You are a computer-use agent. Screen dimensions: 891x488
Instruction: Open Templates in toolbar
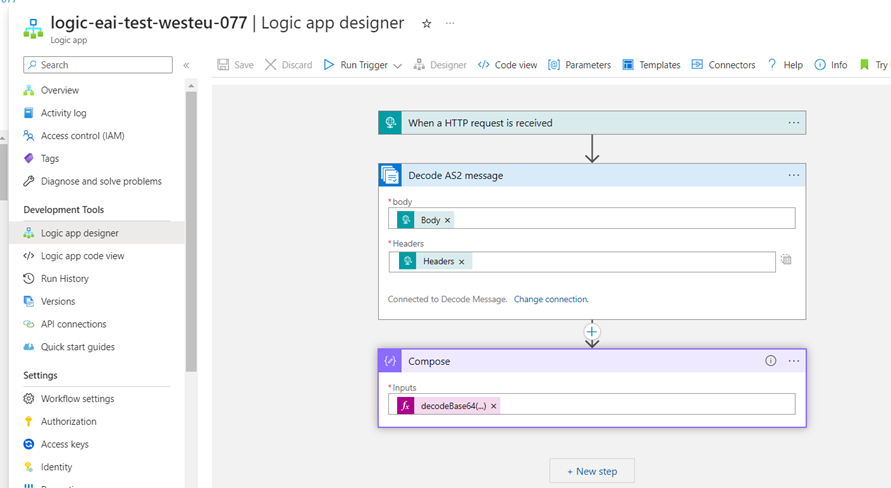pyautogui.click(x=651, y=65)
